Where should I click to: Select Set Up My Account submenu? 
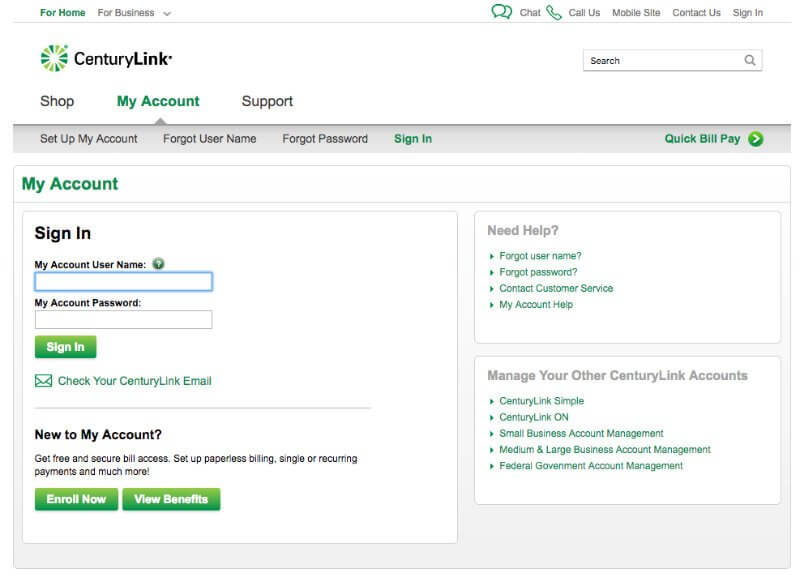pos(89,139)
